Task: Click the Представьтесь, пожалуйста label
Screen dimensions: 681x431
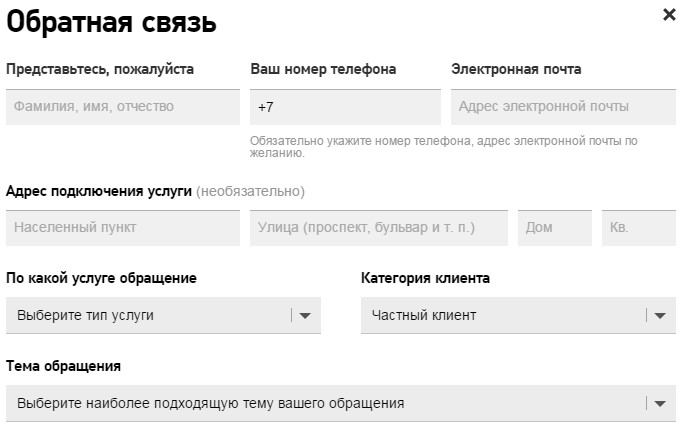Action: click(x=100, y=69)
